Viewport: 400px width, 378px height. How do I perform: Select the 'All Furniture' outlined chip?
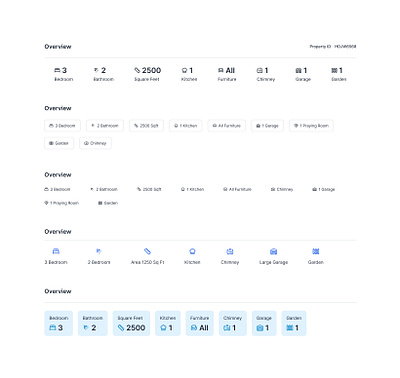[x=227, y=126]
